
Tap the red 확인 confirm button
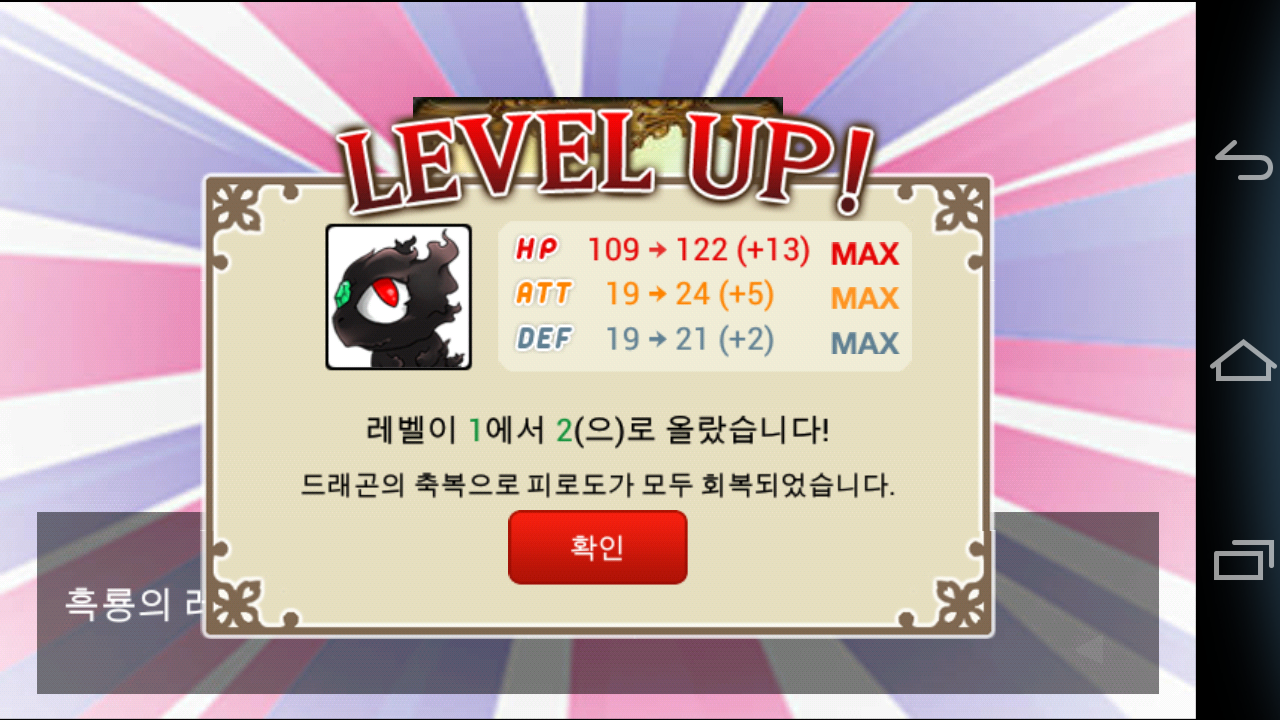click(597, 547)
